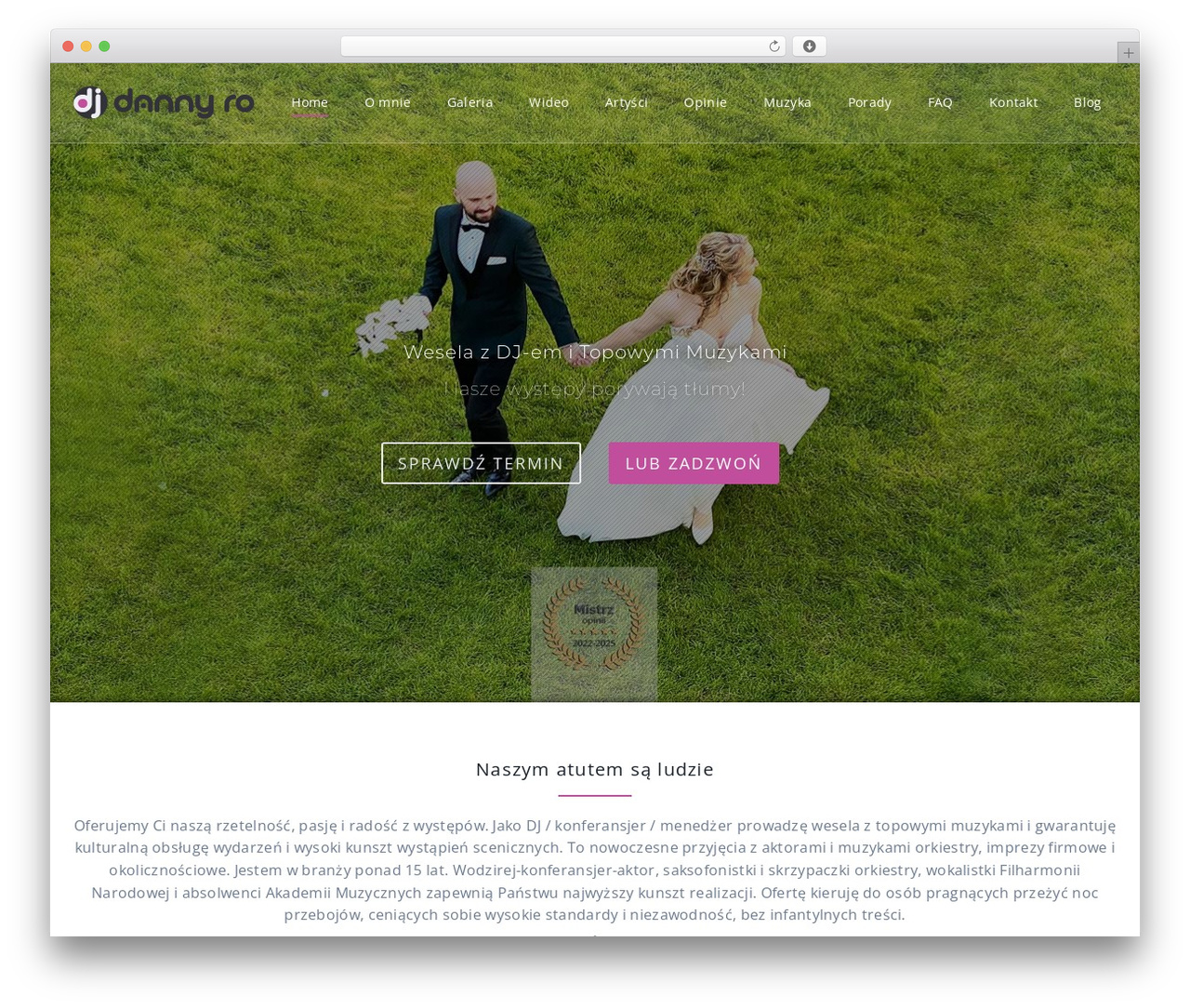Image resolution: width=1190 pixels, height=1008 pixels.
Task: Minimize the window with the yellow button
Action: 86,46
